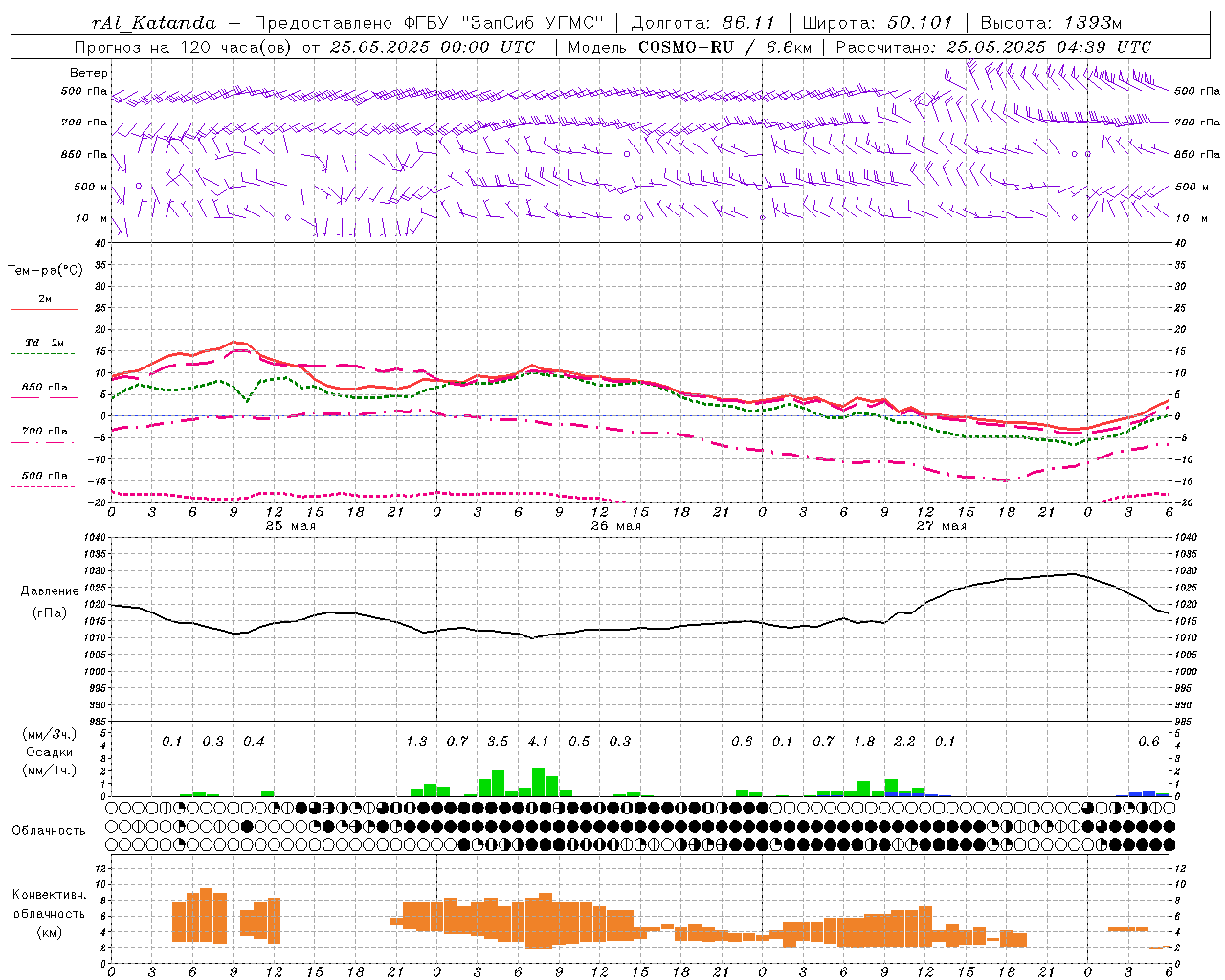Click the dotted pink 500 гПа legend line
The height and width of the screenshot is (980, 1225).
coord(44,486)
